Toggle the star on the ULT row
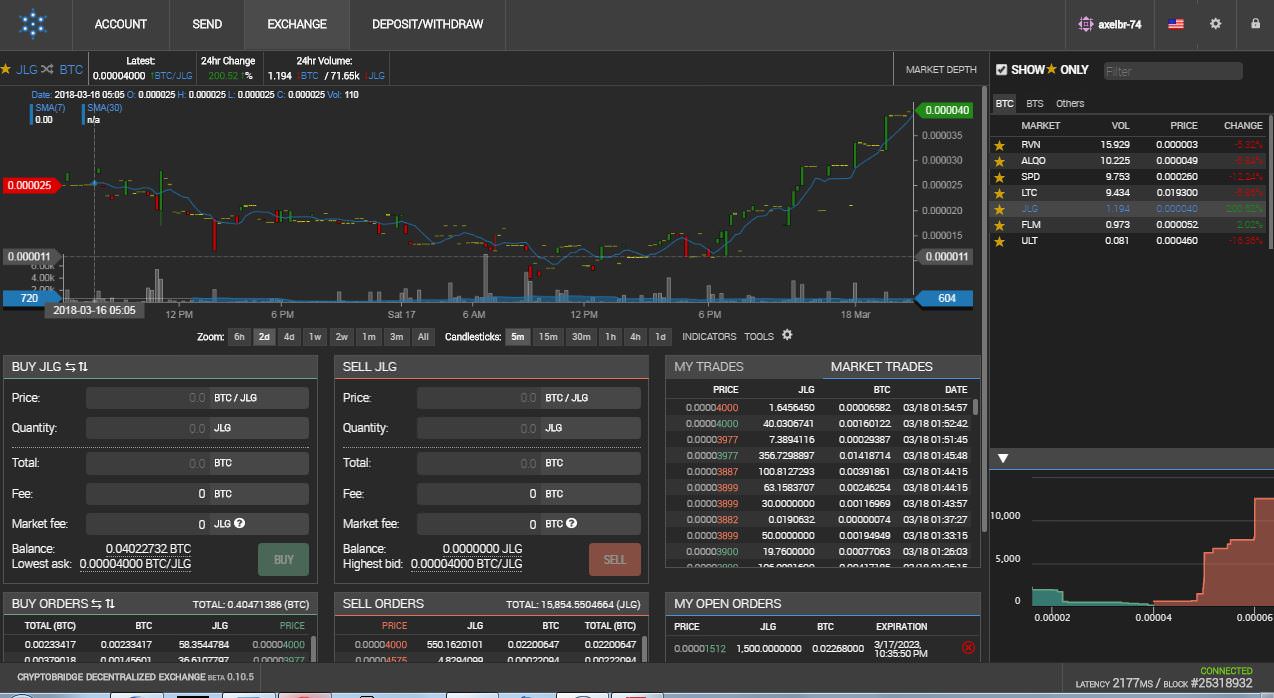Image resolution: width=1274 pixels, height=698 pixels. pos(999,241)
